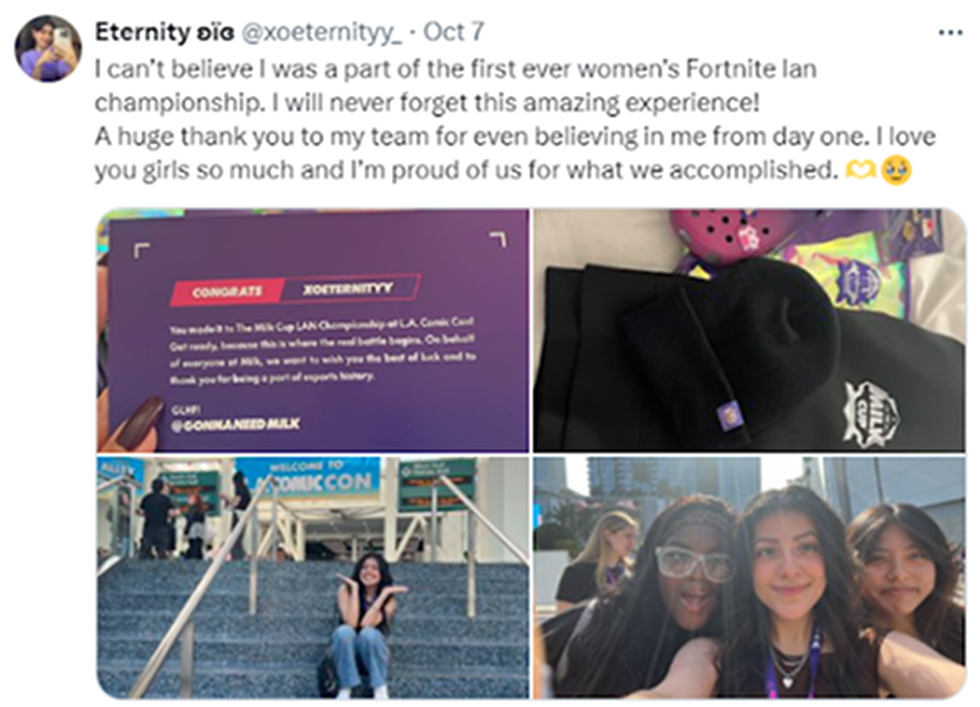Viewport: 980px width, 707px height.
Task: Open the three friends selfie photo
Action: click(749, 578)
